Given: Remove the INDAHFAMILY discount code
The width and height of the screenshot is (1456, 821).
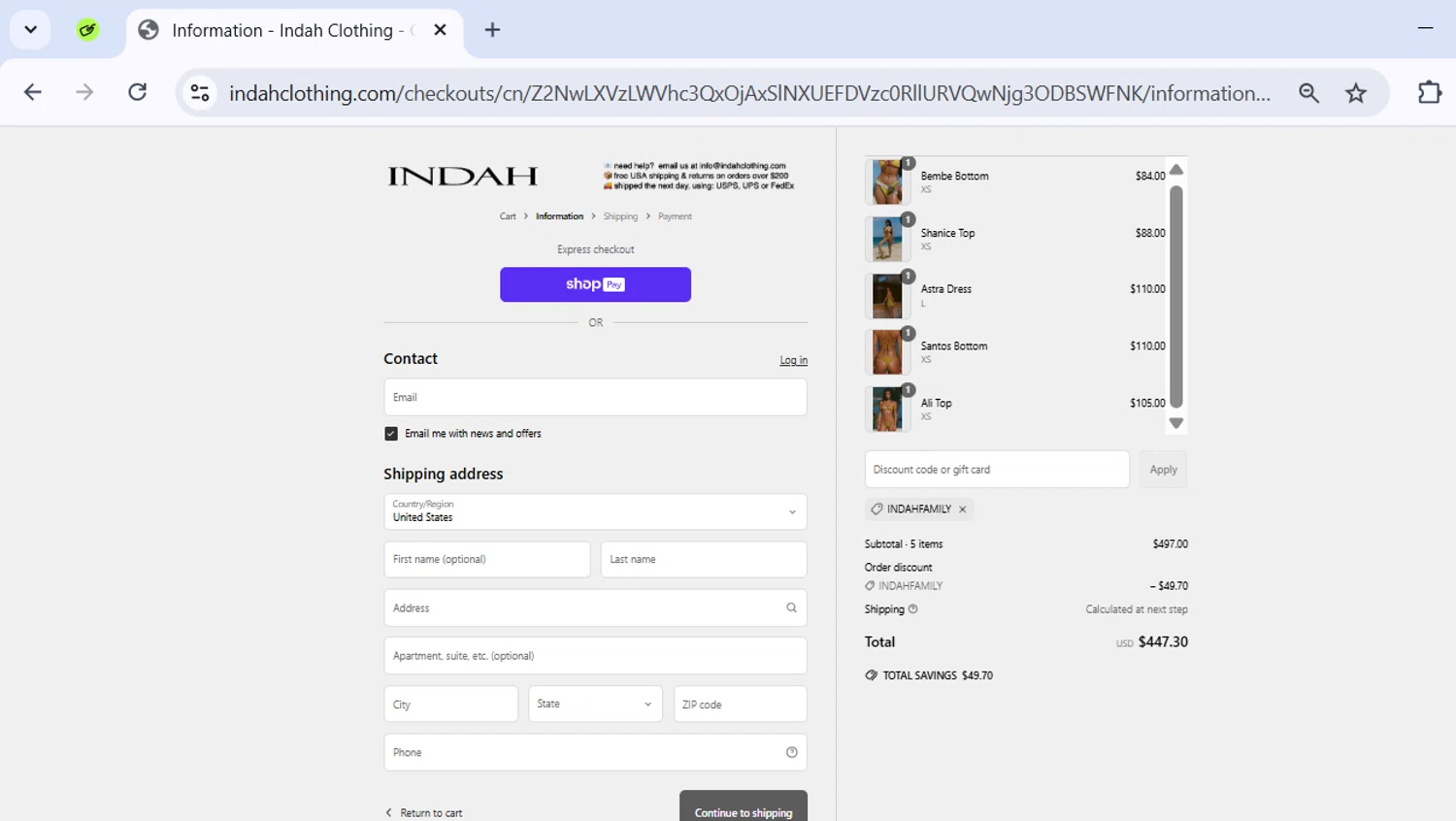Looking at the screenshot, I should [963, 509].
